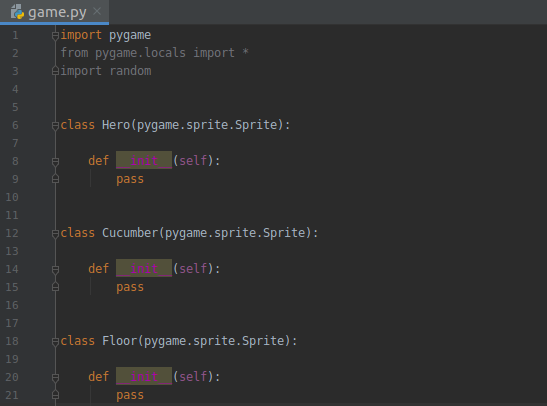Collapse the Hero class at line 6
547x406 pixels.
point(55,126)
